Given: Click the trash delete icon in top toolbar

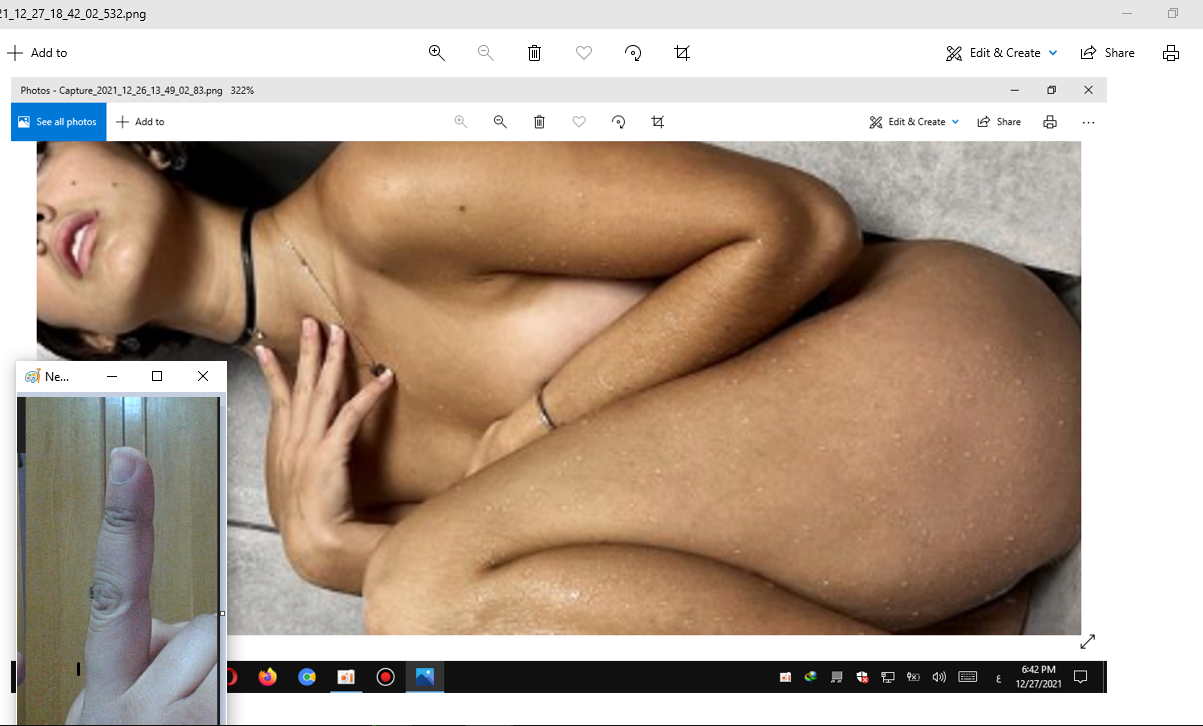Looking at the screenshot, I should coord(534,53).
